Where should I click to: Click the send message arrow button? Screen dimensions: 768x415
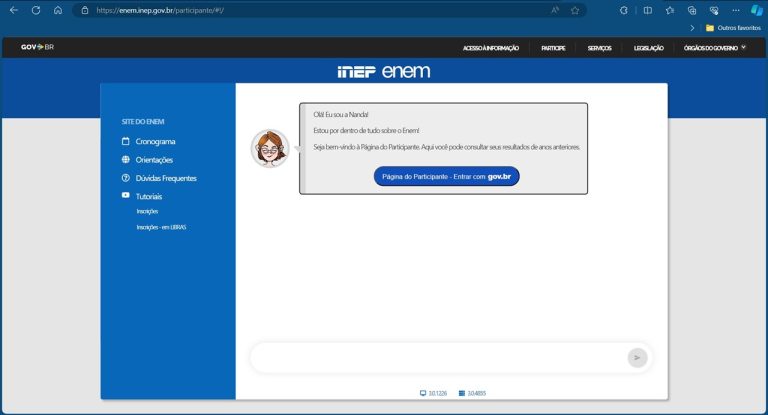coord(637,358)
